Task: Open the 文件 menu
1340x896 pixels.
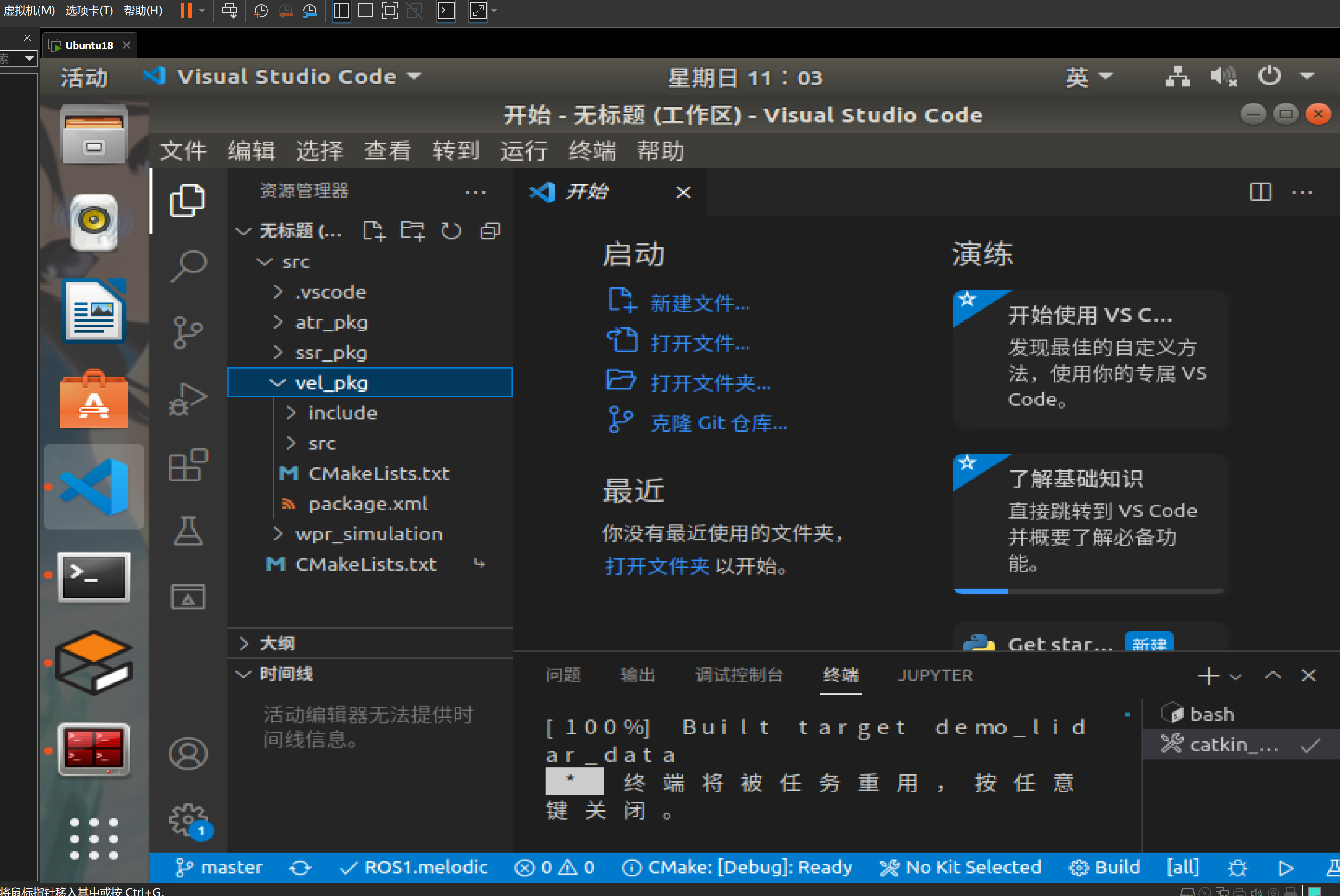Action: coord(183,151)
